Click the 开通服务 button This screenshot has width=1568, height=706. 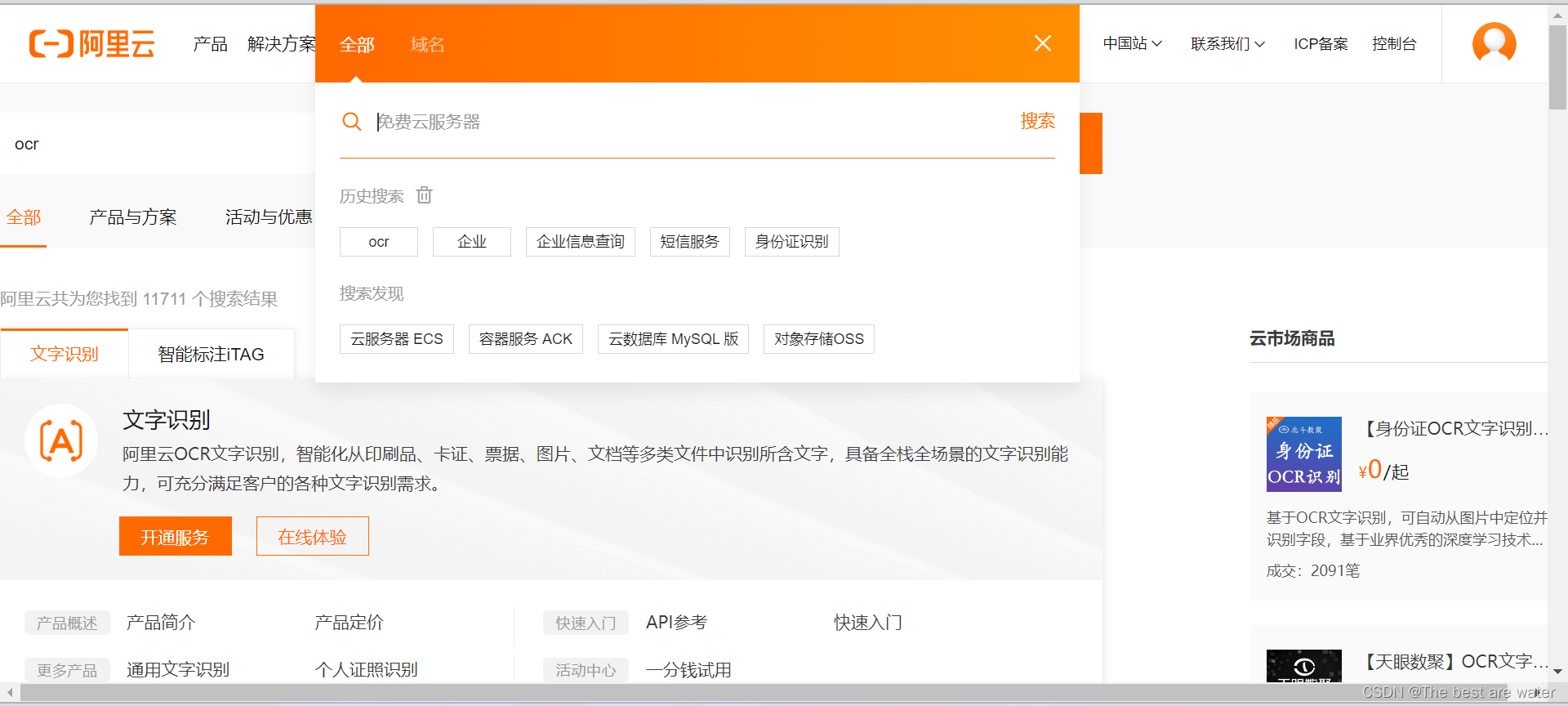click(176, 536)
